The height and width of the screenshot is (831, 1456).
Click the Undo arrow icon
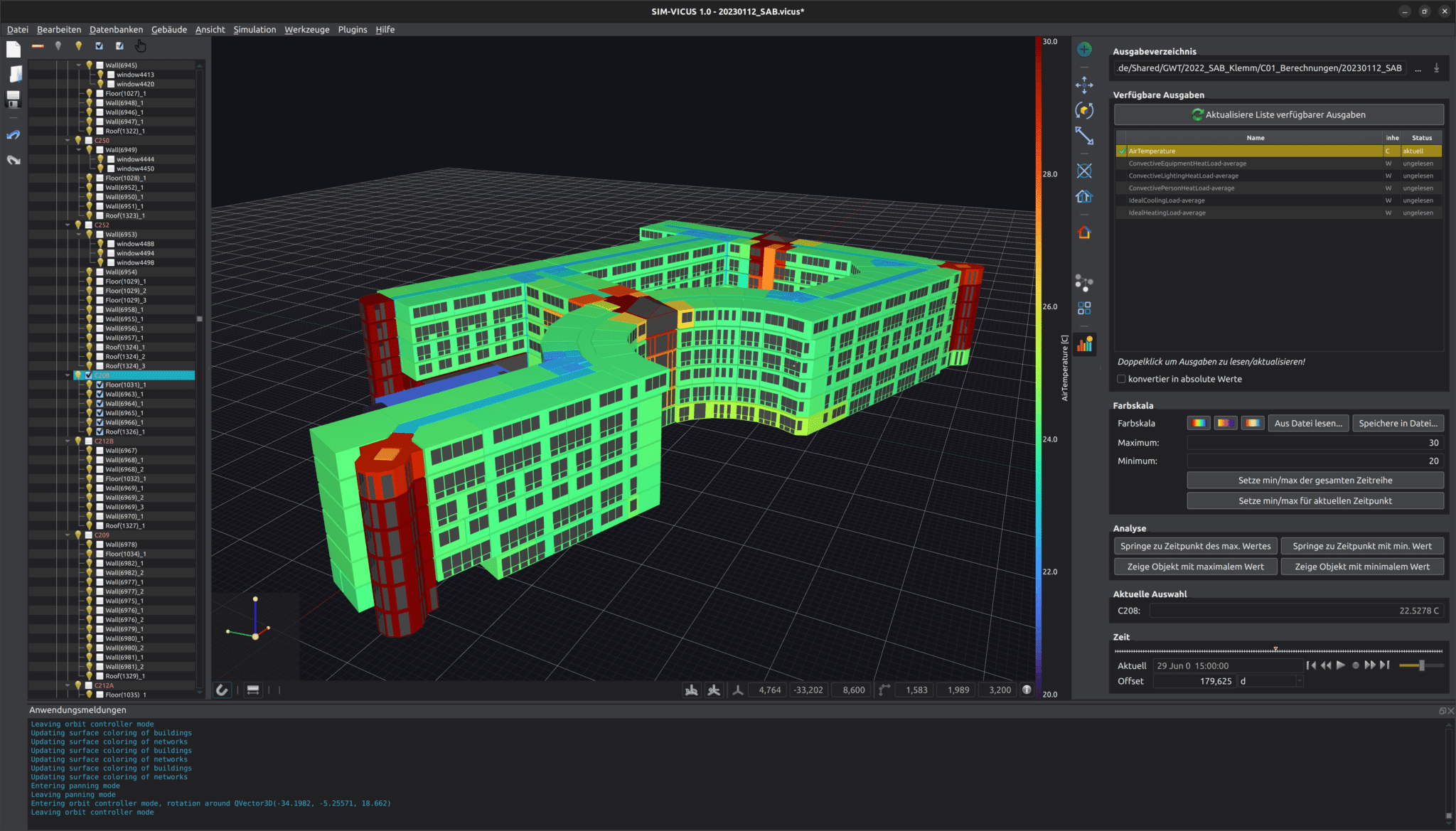point(14,135)
